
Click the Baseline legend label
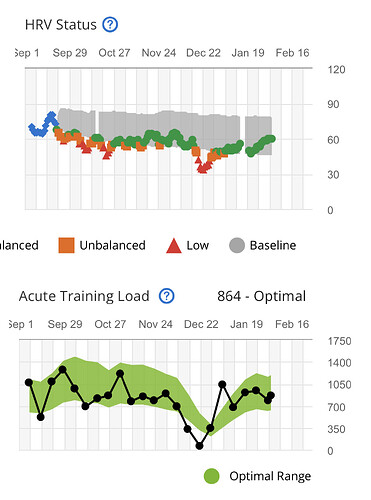coord(273,245)
